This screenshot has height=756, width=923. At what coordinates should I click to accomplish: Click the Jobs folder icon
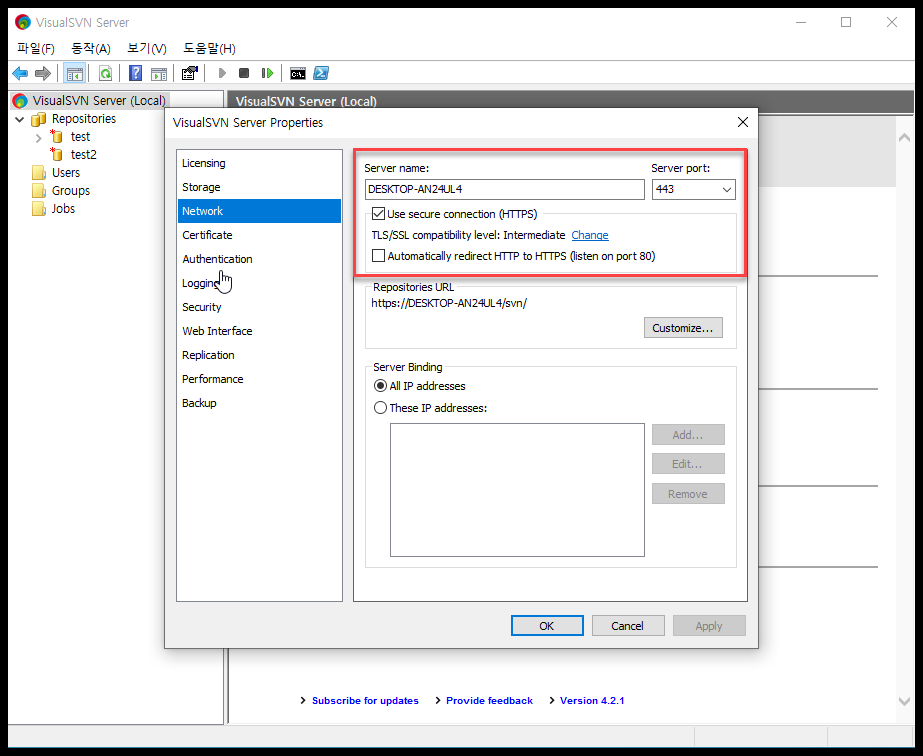tap(39, 209)
